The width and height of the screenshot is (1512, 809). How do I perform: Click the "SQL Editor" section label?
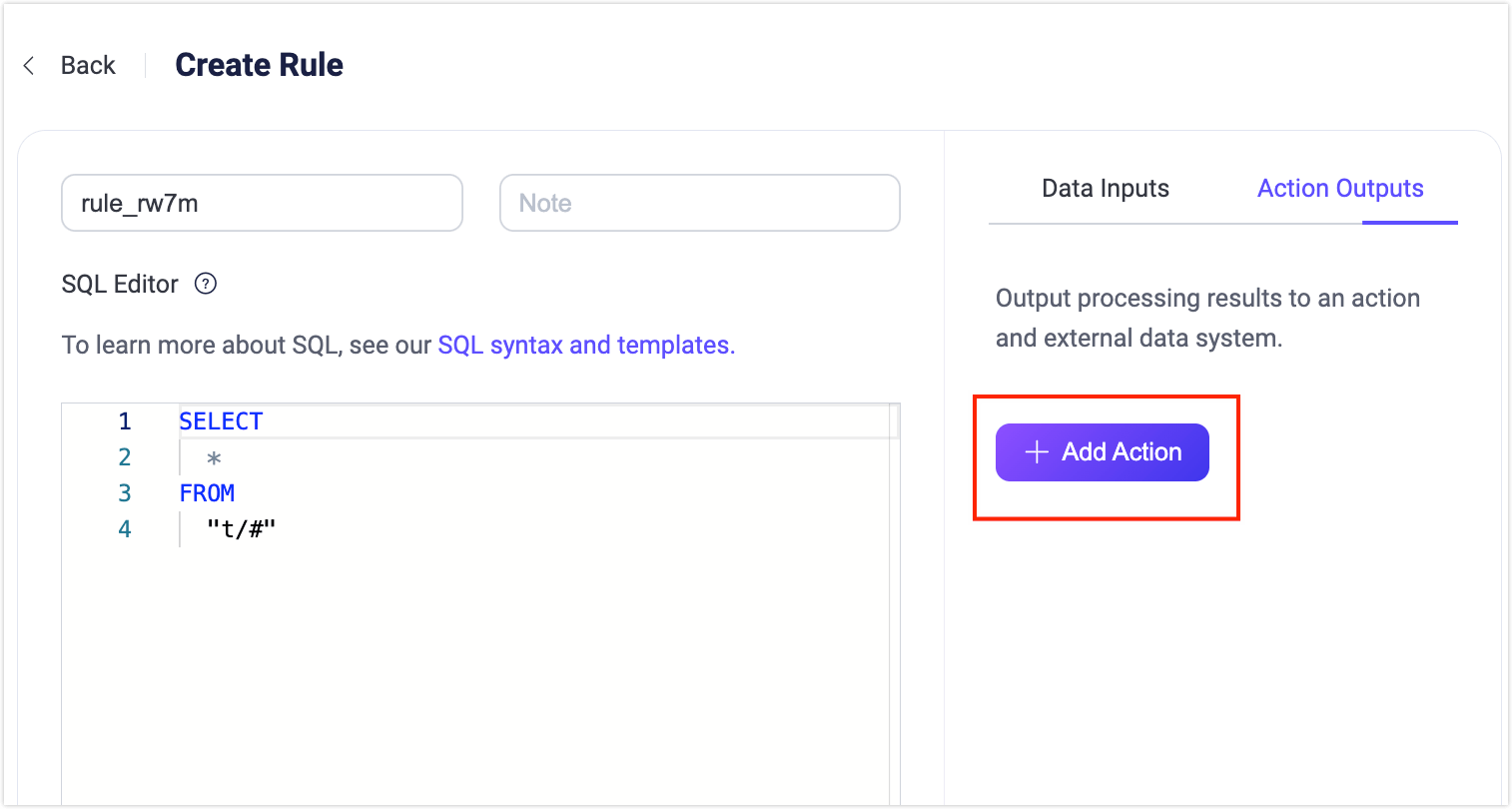[x=120, y=285]
